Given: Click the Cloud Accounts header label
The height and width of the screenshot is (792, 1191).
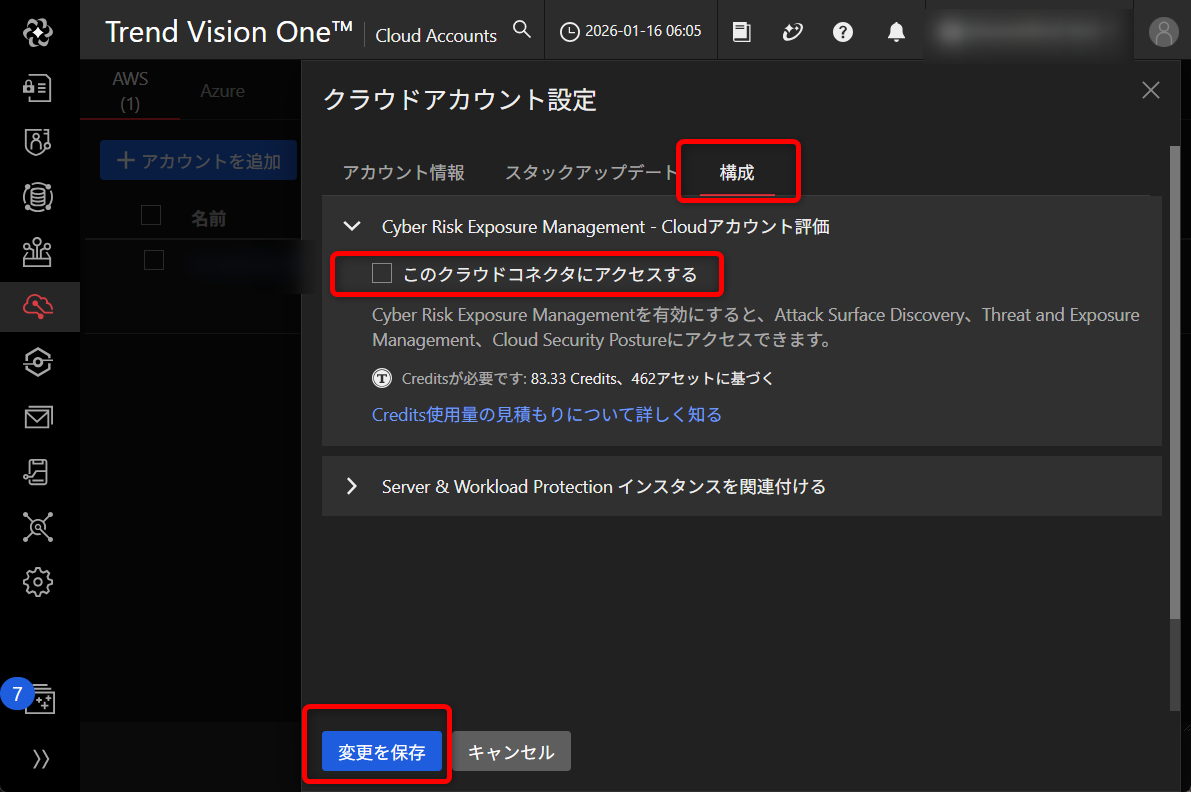Looking at the screenshot, I should [436, 35].
